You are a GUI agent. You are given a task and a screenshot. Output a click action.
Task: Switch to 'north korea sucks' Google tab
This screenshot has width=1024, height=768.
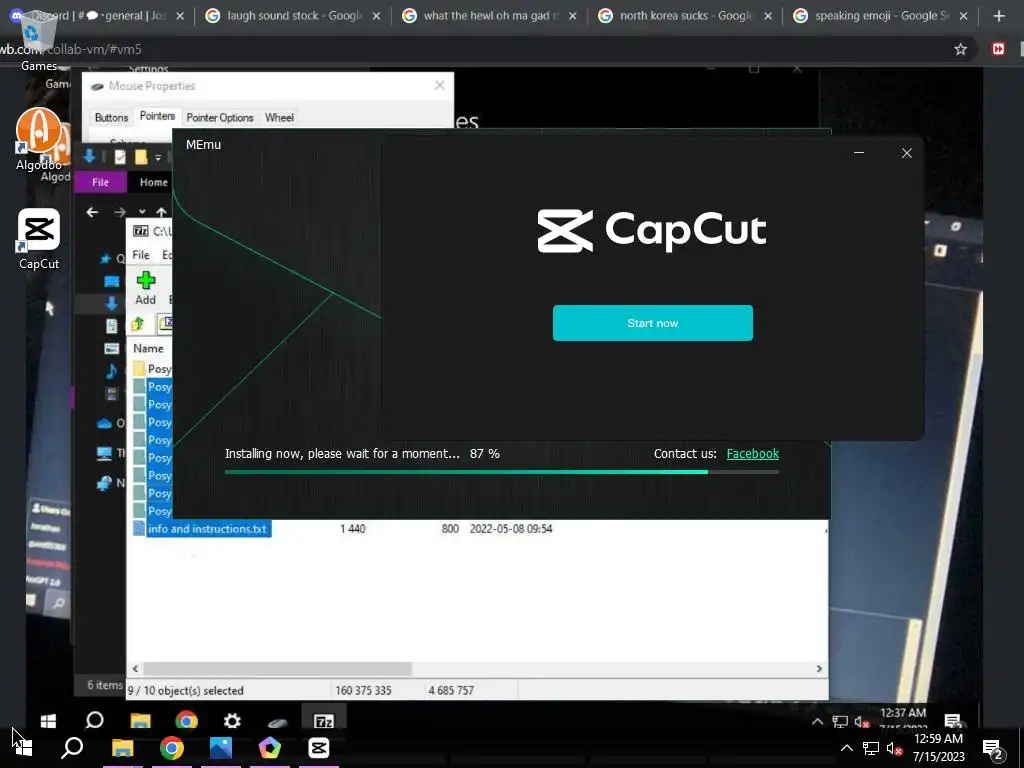click(x=686, y=16)
